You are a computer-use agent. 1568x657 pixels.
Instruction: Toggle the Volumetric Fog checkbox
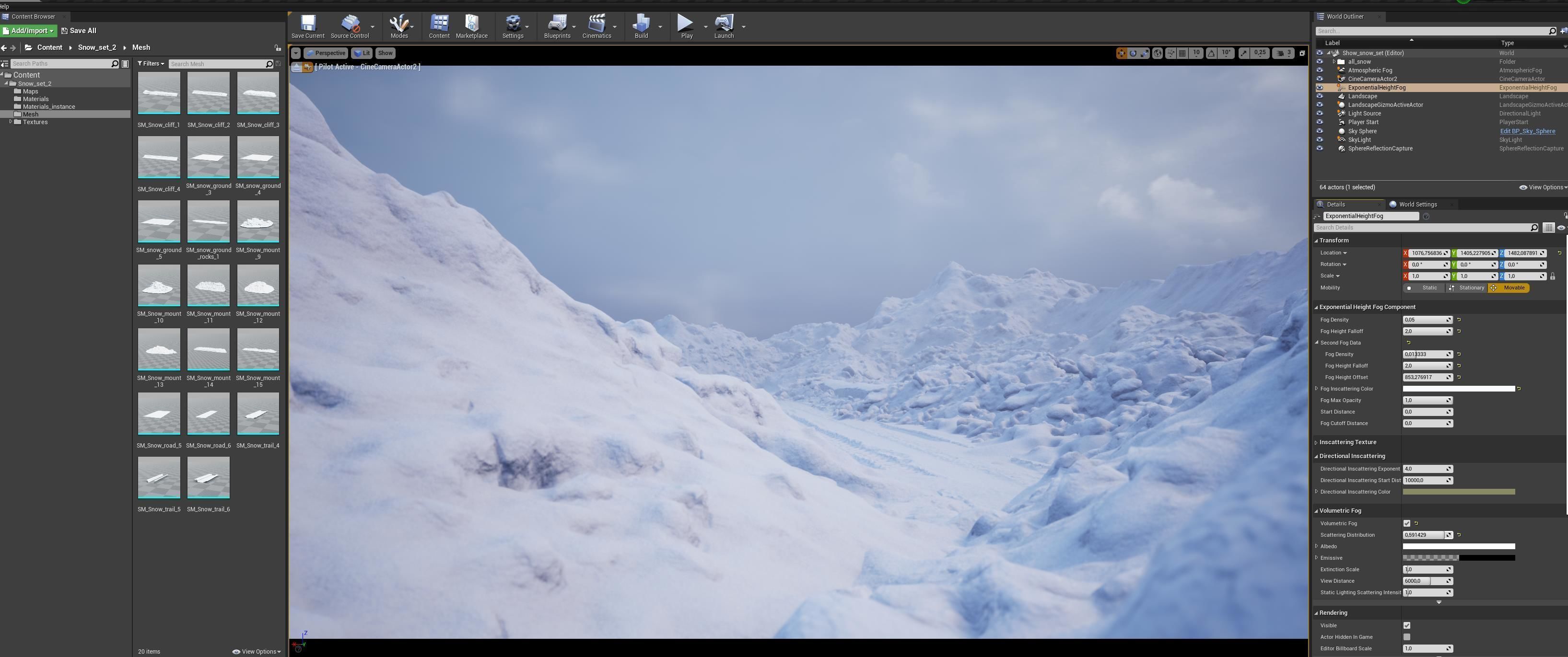tap(1407, 523)
